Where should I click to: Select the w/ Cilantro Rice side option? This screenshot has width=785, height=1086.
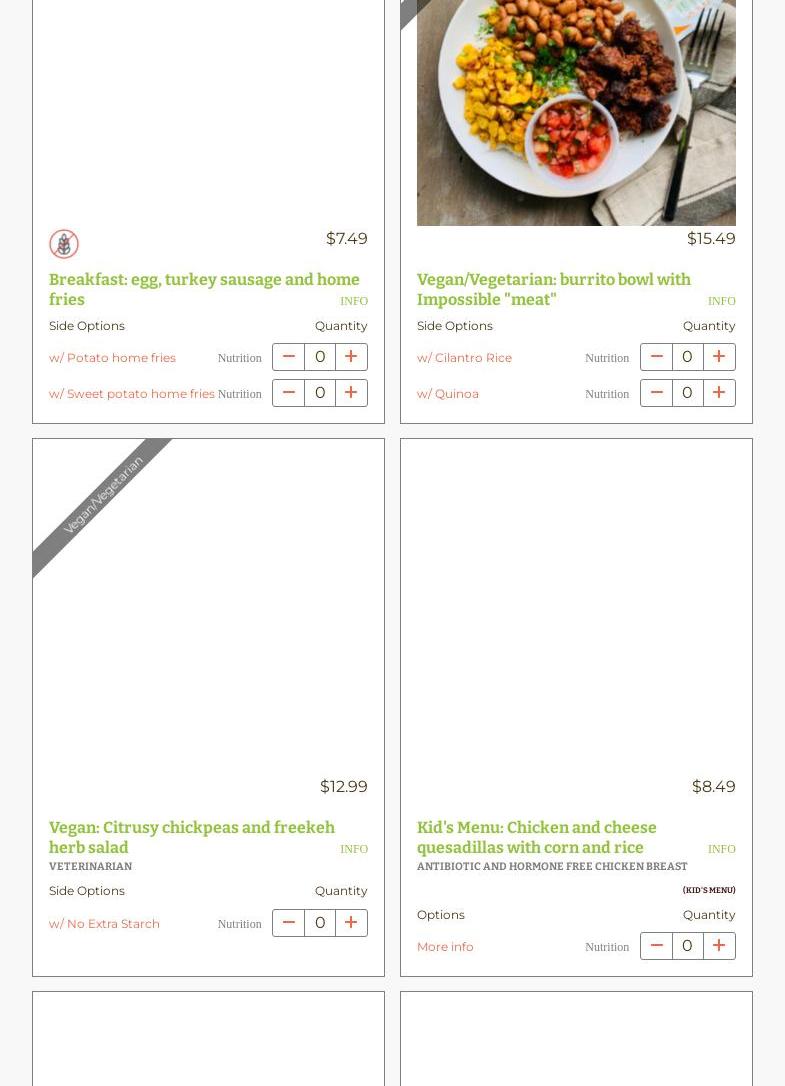pyautogui.click(x=464, y=357)
